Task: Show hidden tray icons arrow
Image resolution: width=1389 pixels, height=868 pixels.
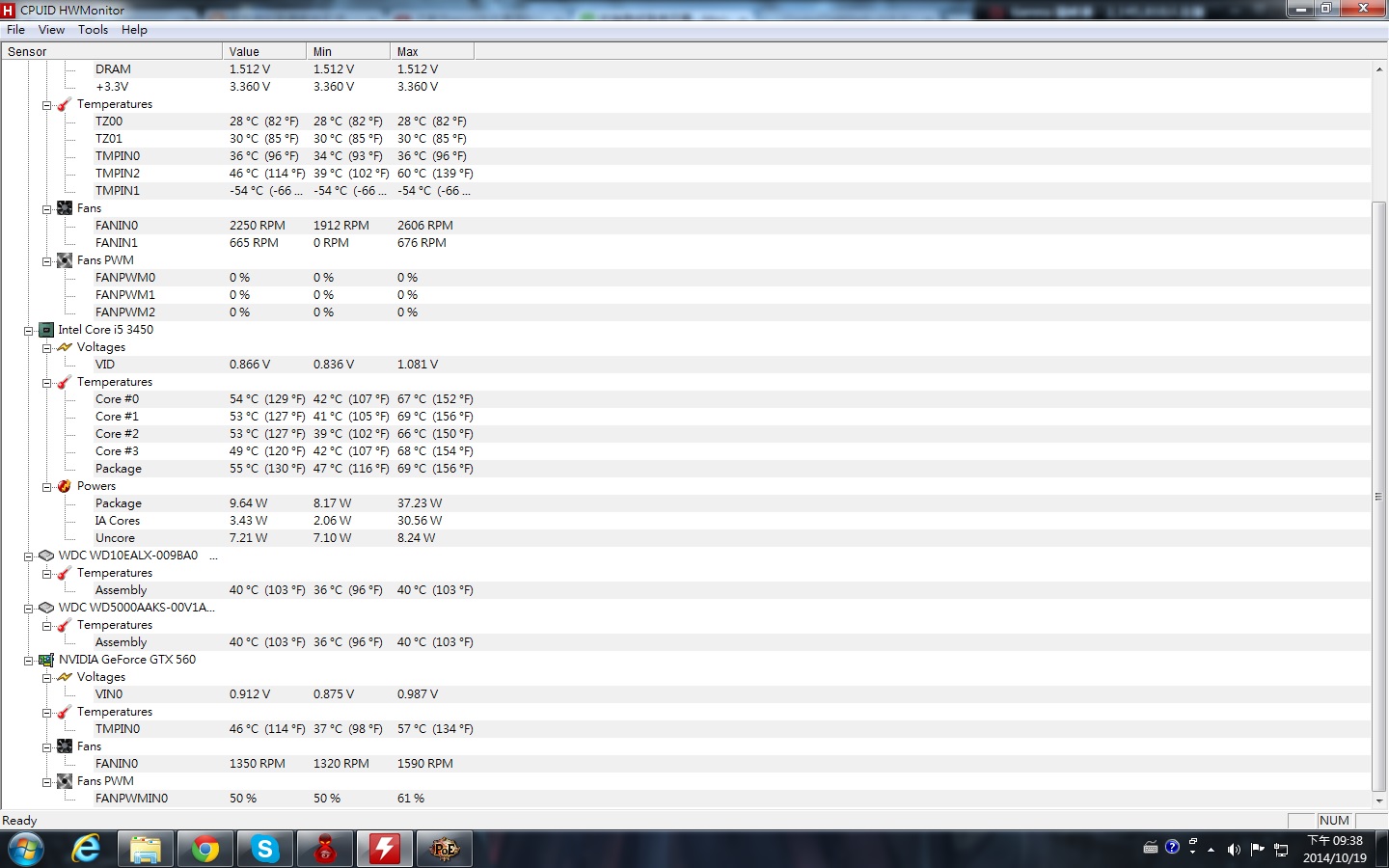Action: pos(1211,850)
